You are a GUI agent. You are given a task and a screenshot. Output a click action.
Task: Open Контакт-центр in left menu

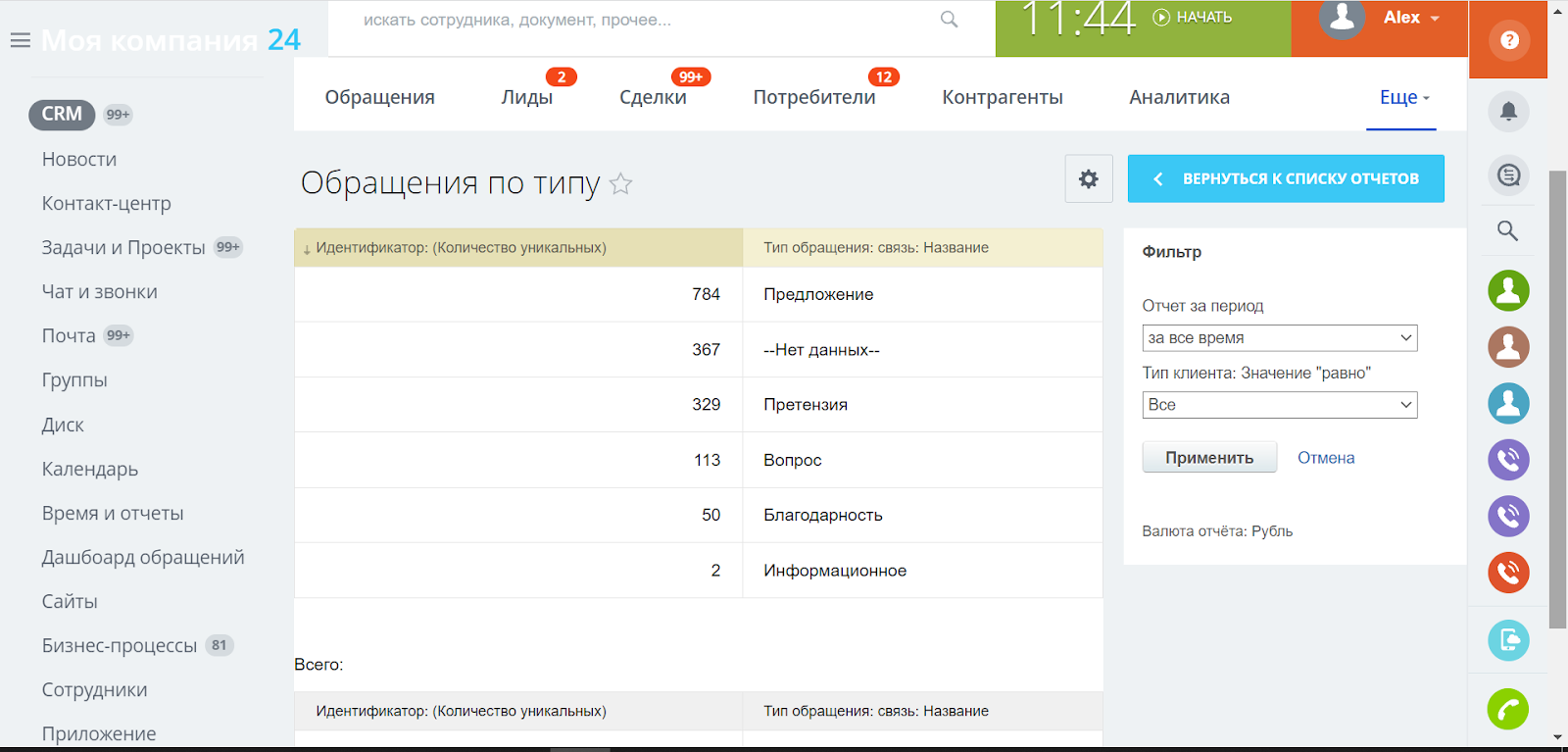tap(106, 203)
